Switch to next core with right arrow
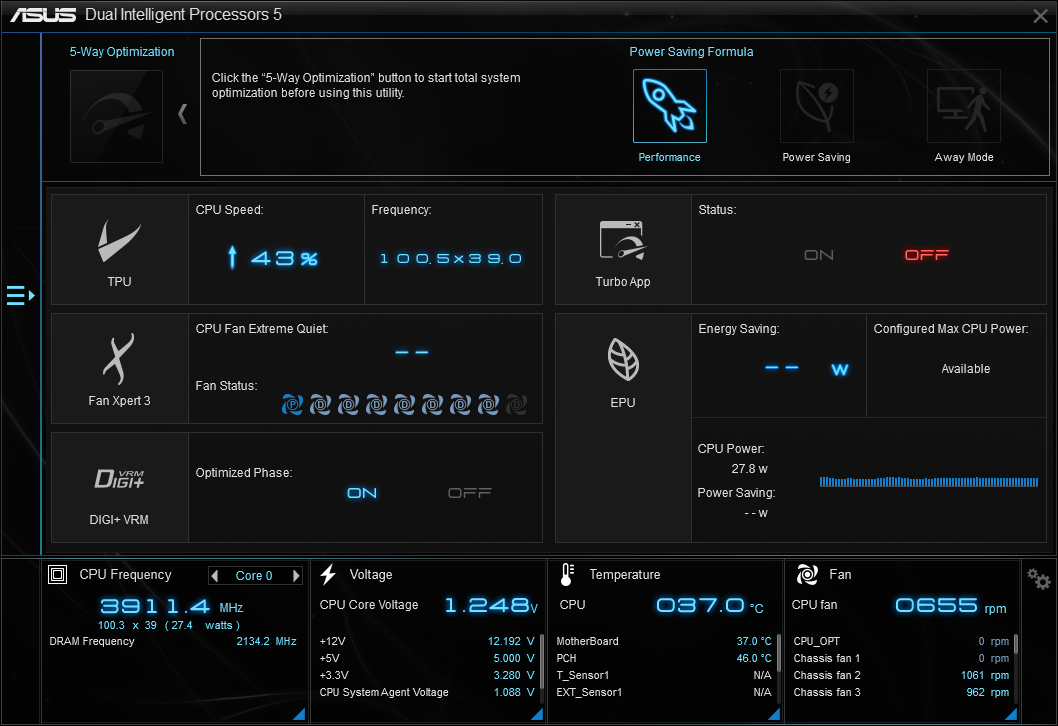The width and height of the screenshot is (1058, 726). [x=296, y=576]
